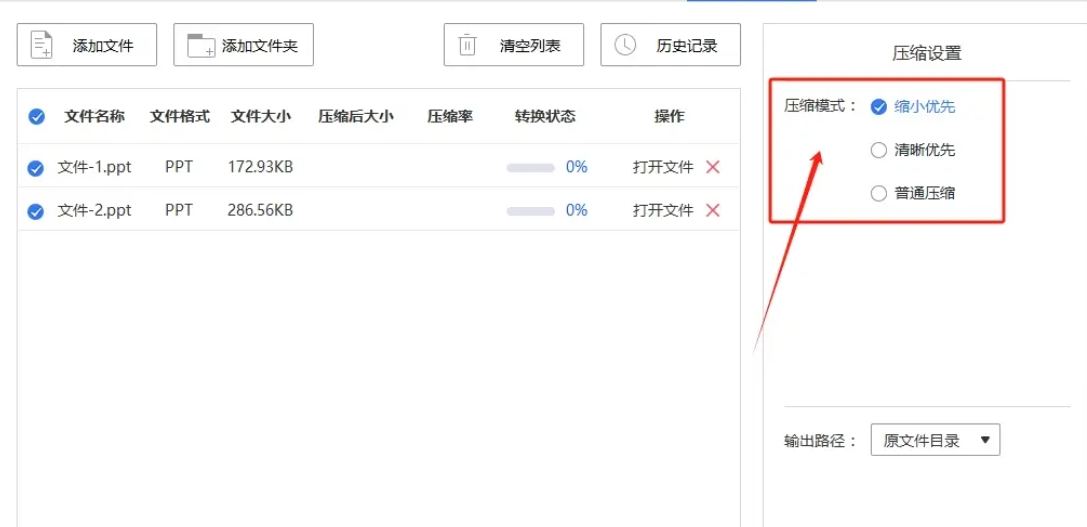Click the 文件大小 column header
This screenshot has height=527, width=1087.
coord(260,116)
